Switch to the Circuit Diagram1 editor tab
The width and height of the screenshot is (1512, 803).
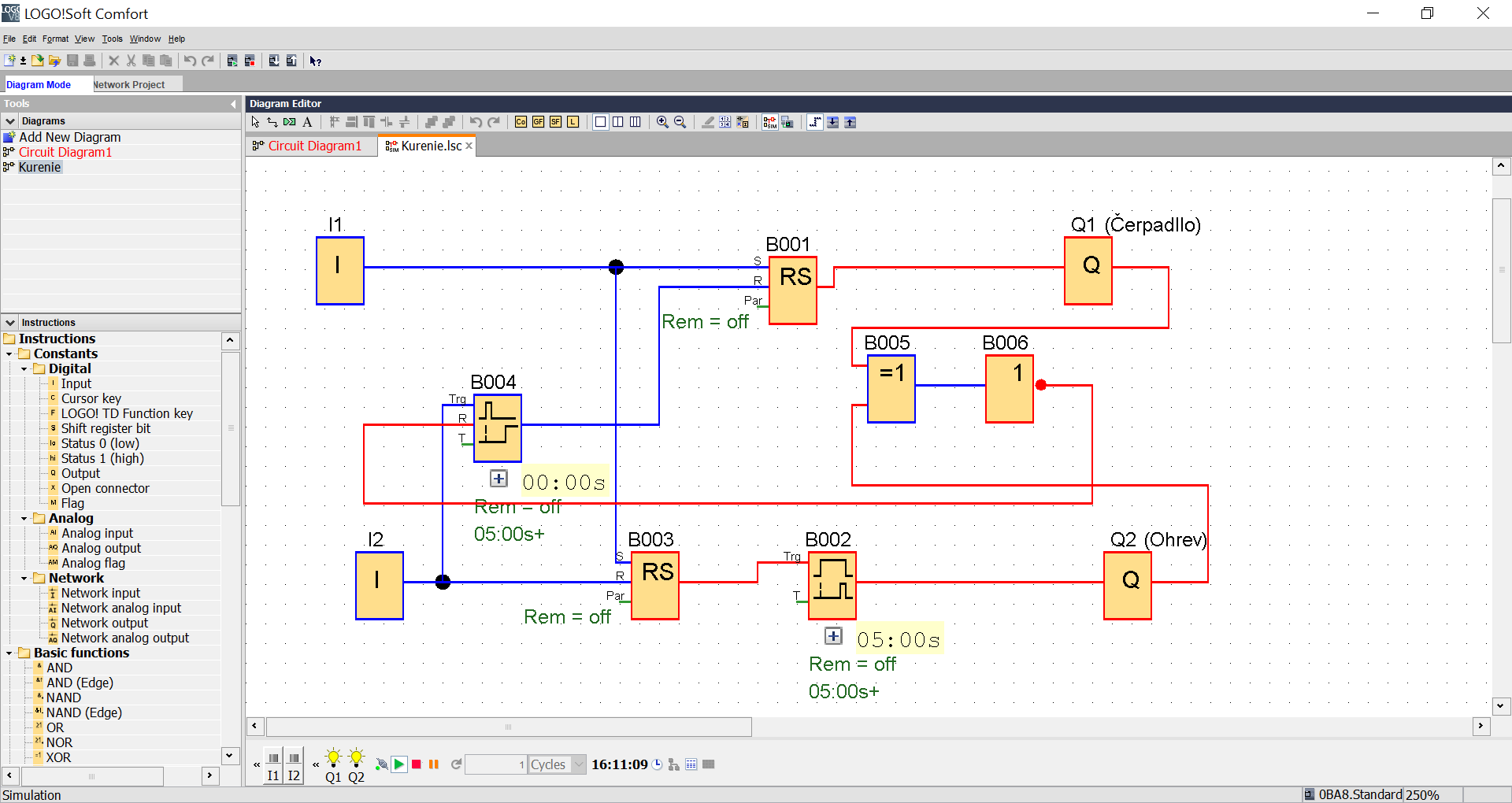click(313, 146)
